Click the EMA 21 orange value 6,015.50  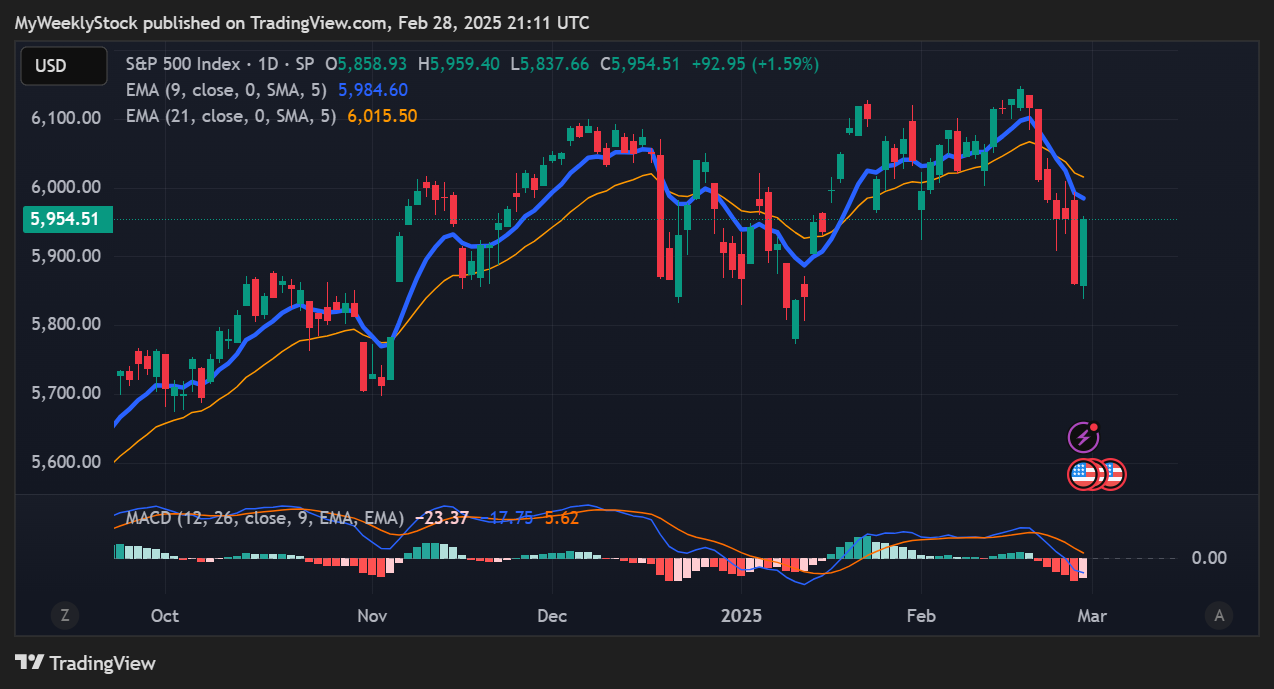[x=382, y=116]
